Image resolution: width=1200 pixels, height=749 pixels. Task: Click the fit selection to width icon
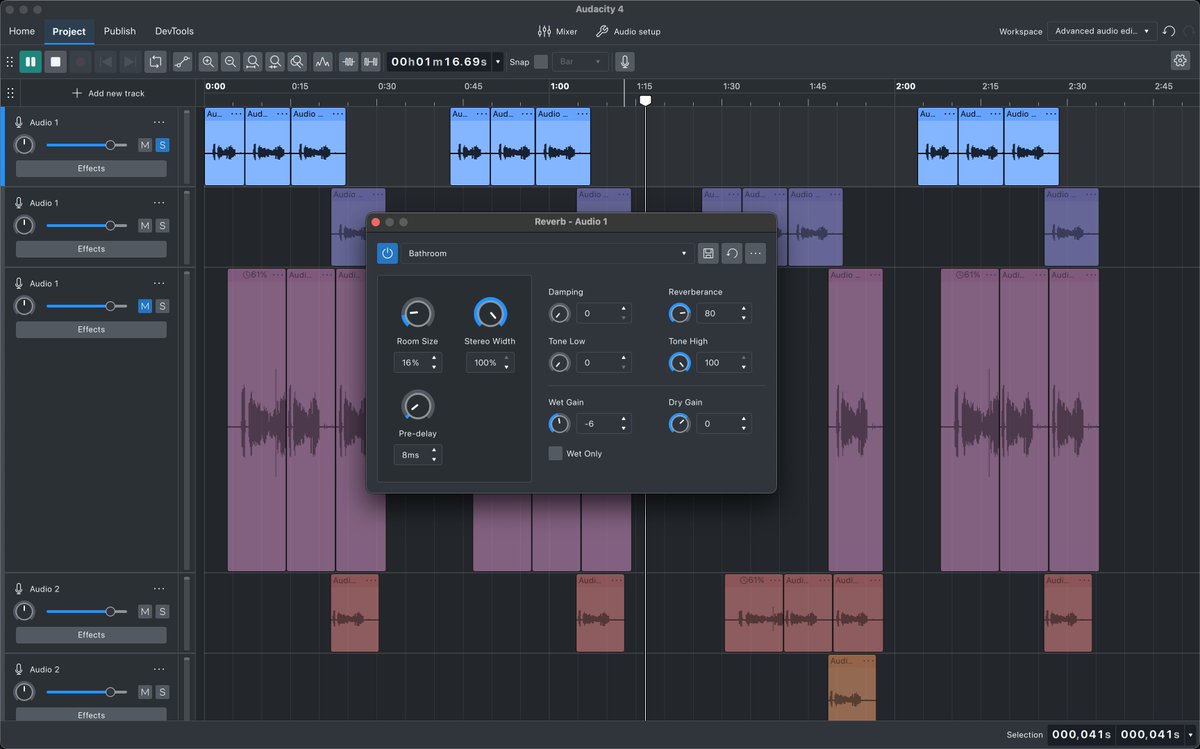coord(253,62)
